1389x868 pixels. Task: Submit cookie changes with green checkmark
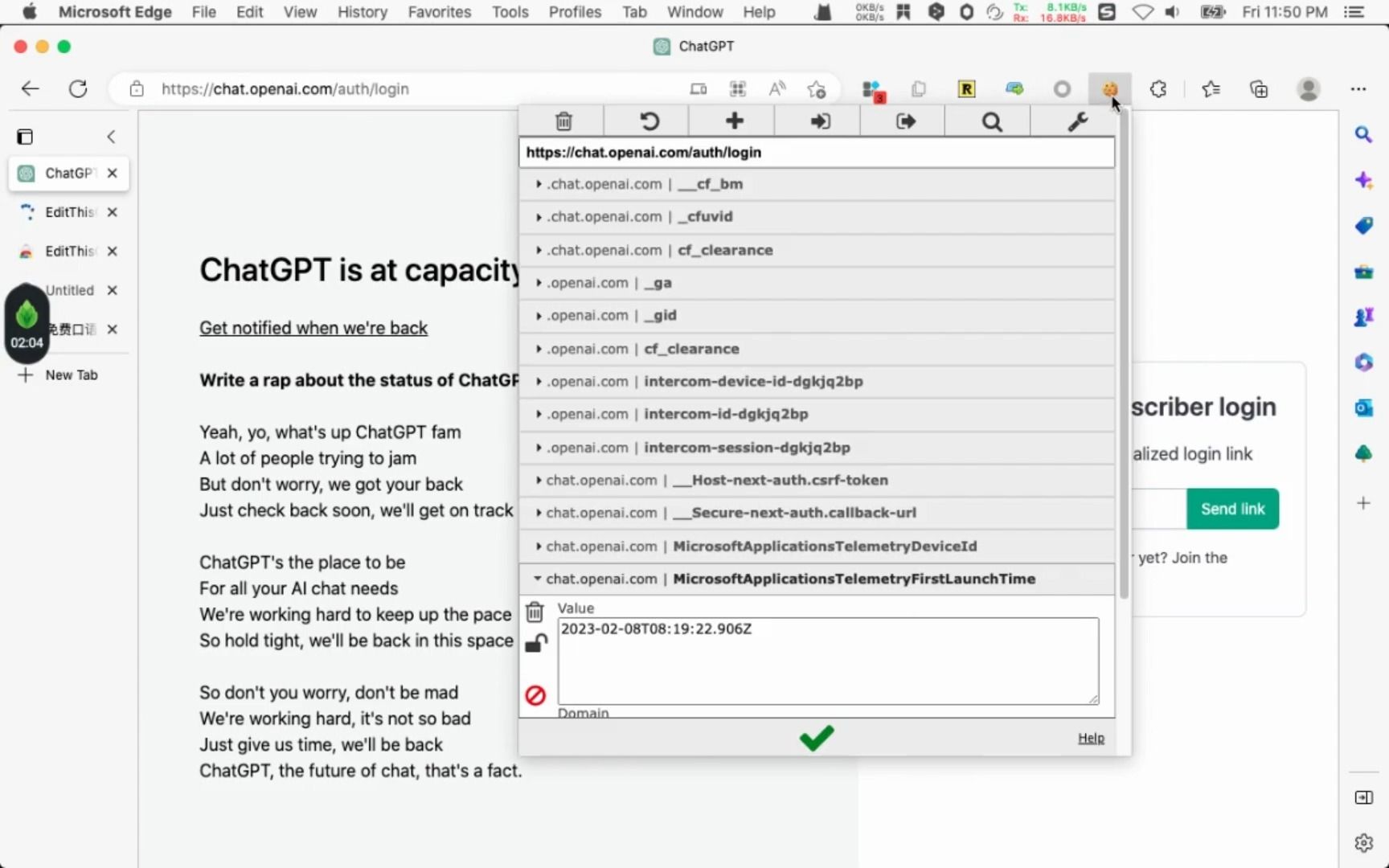coord(817,737)
